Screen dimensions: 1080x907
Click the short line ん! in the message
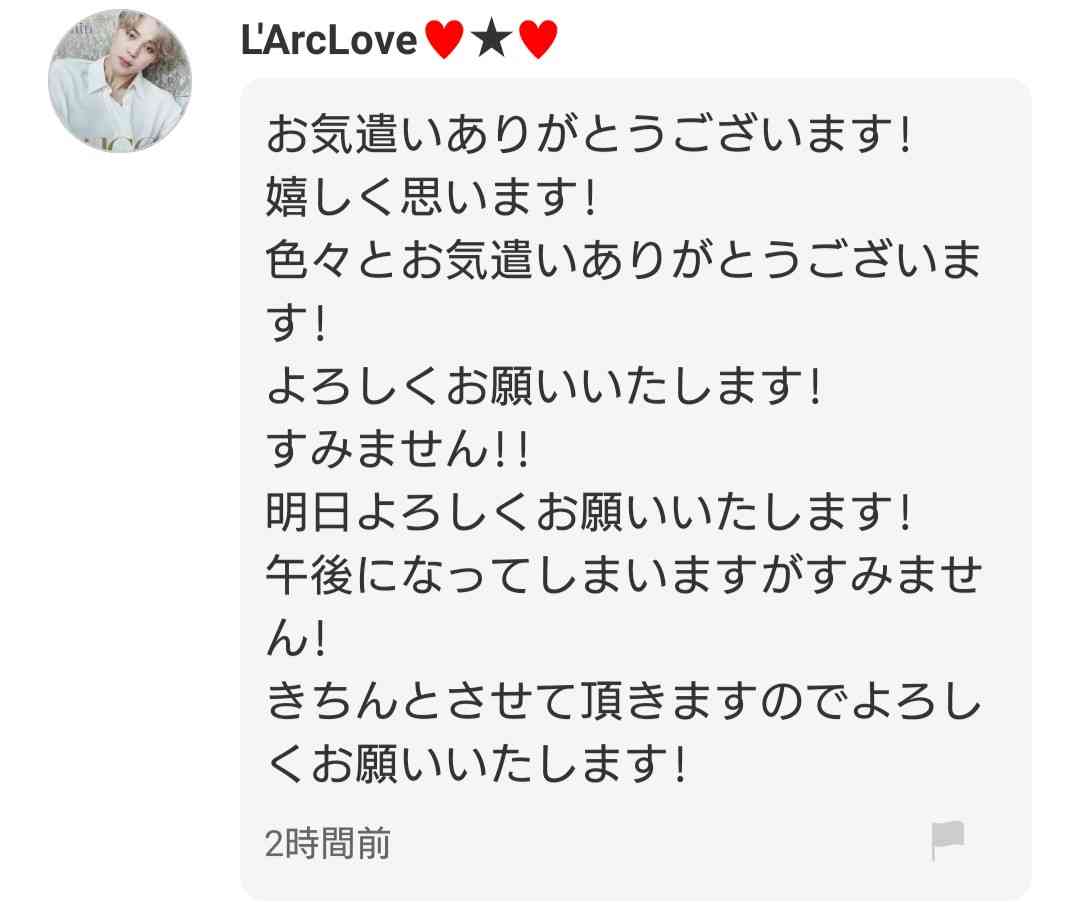(x=296, y=638)
